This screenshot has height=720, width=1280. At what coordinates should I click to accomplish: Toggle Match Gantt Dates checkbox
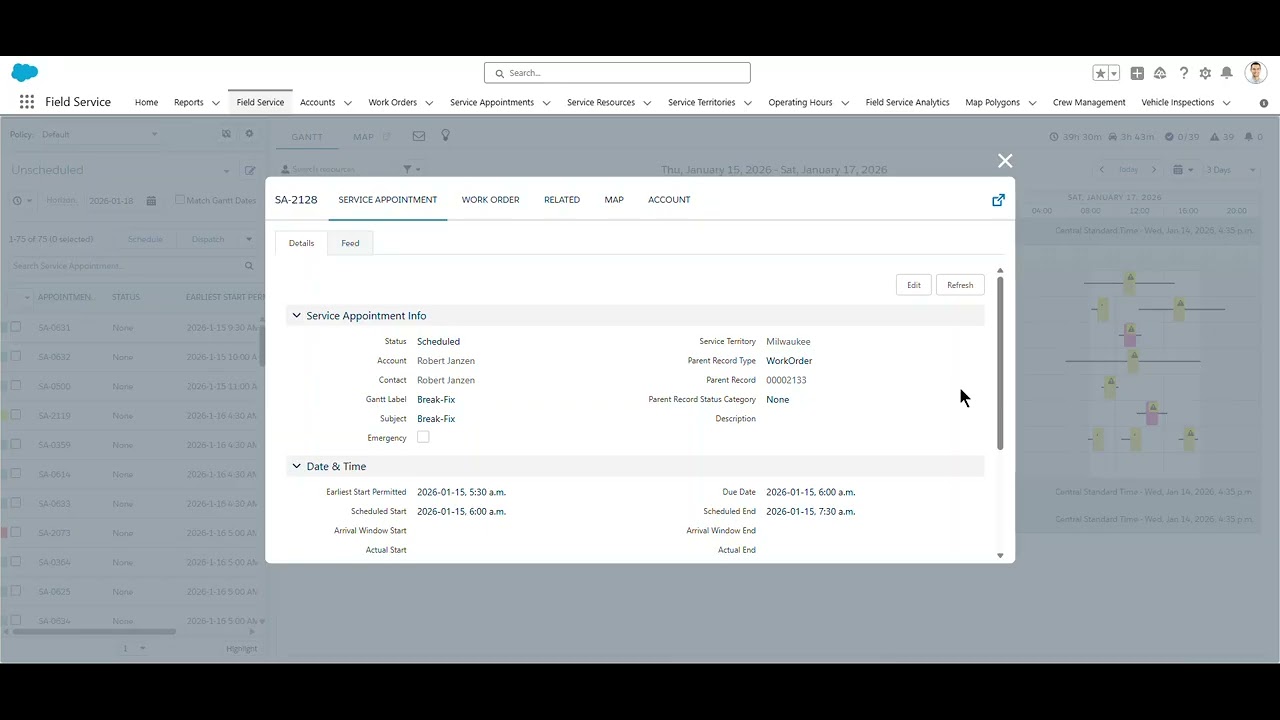tap(180, 200)
